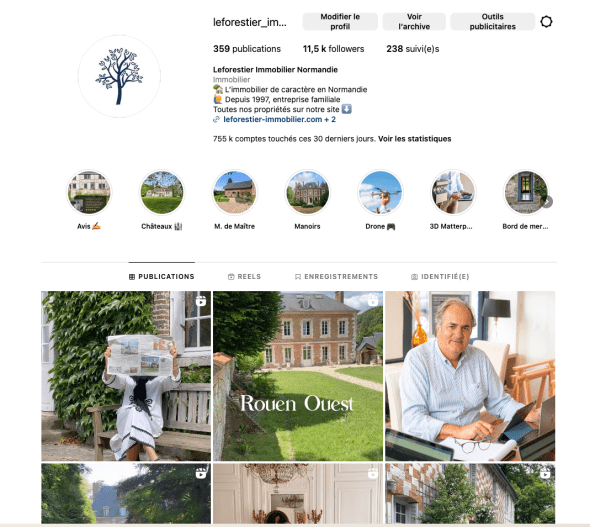
Task: Open the Châteaux story highlight
Action: [162, 192]
